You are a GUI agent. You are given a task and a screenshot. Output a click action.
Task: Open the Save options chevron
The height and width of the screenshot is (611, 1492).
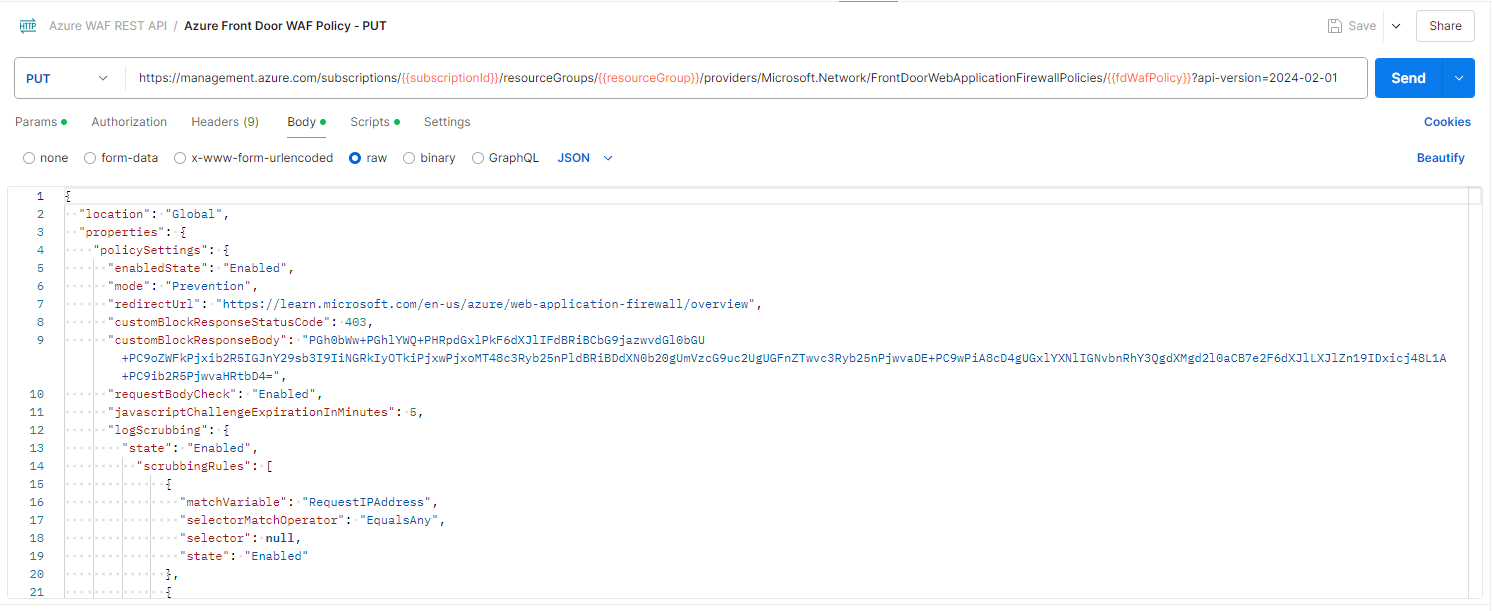click(1396, 26)
